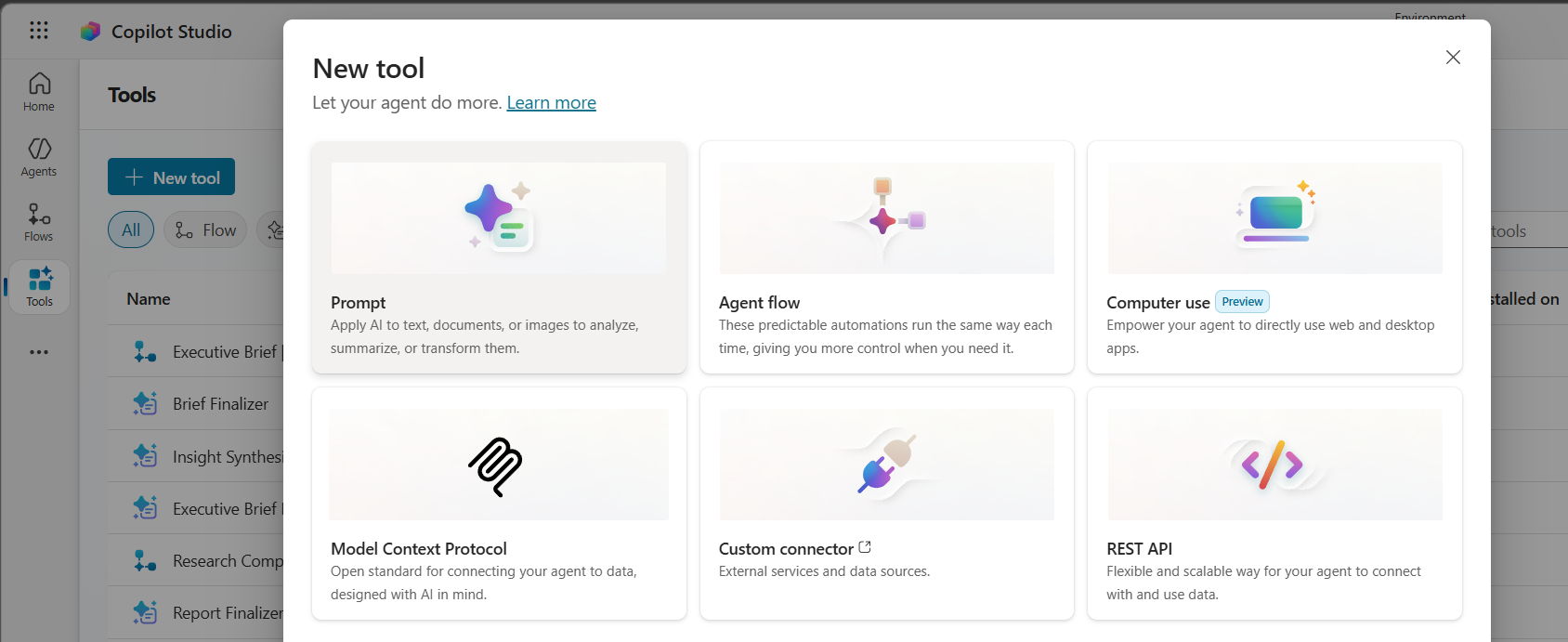The width and height of the screenshot is (1568, 642).
Task: Sort by the Name column header
Action: coord(149,299)
